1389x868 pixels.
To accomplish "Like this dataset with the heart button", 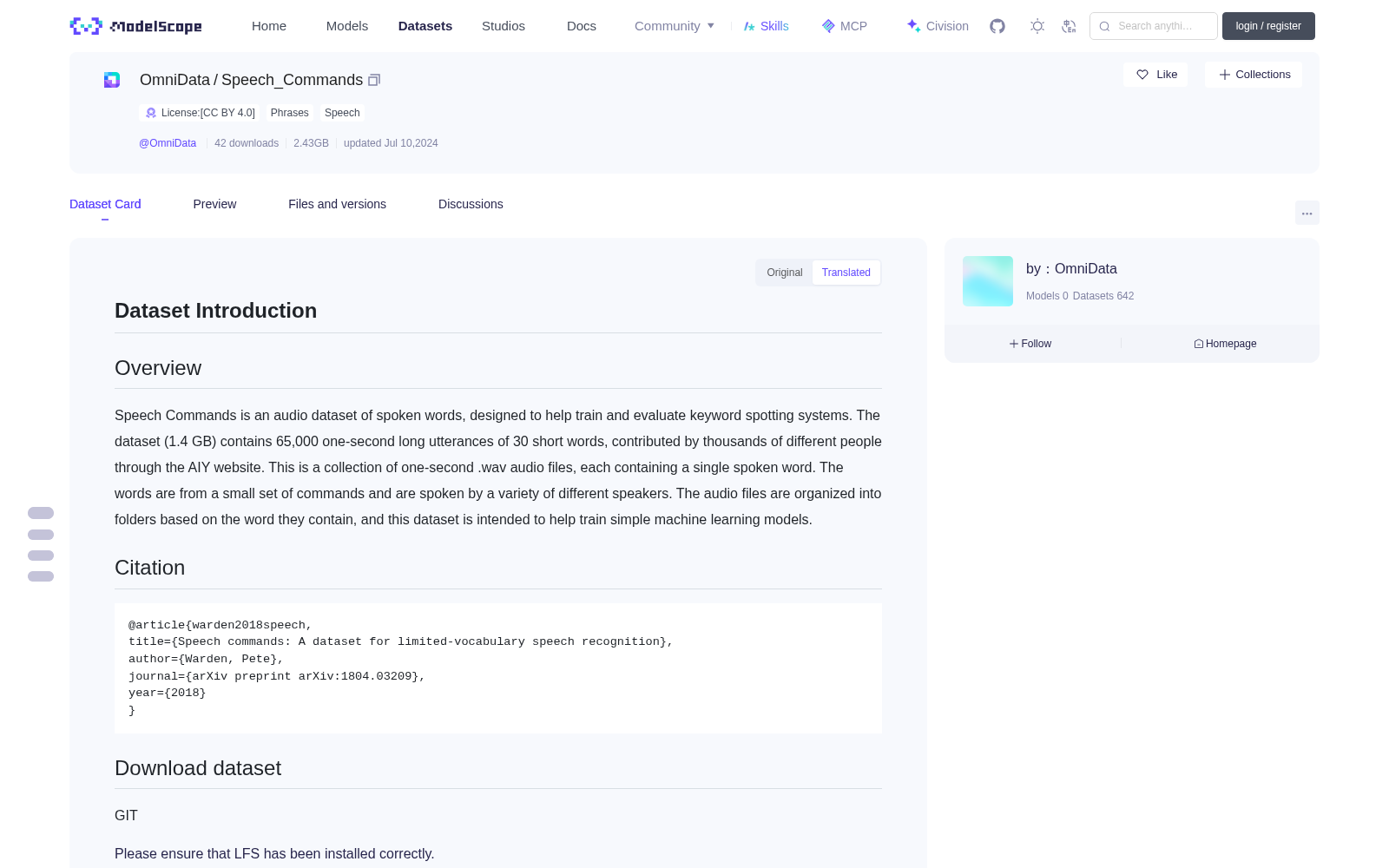I will (x=1156, y=75).
